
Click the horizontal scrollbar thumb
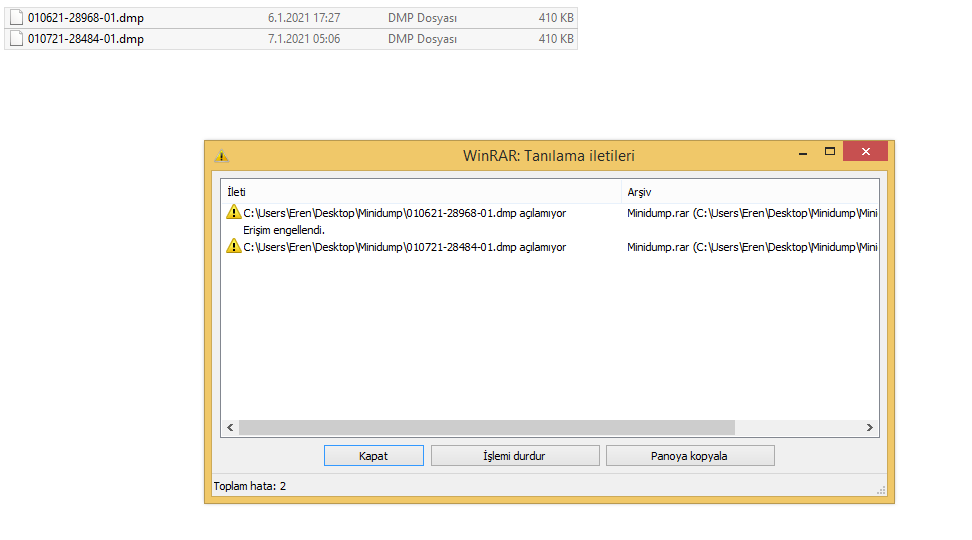coord(487,428)
